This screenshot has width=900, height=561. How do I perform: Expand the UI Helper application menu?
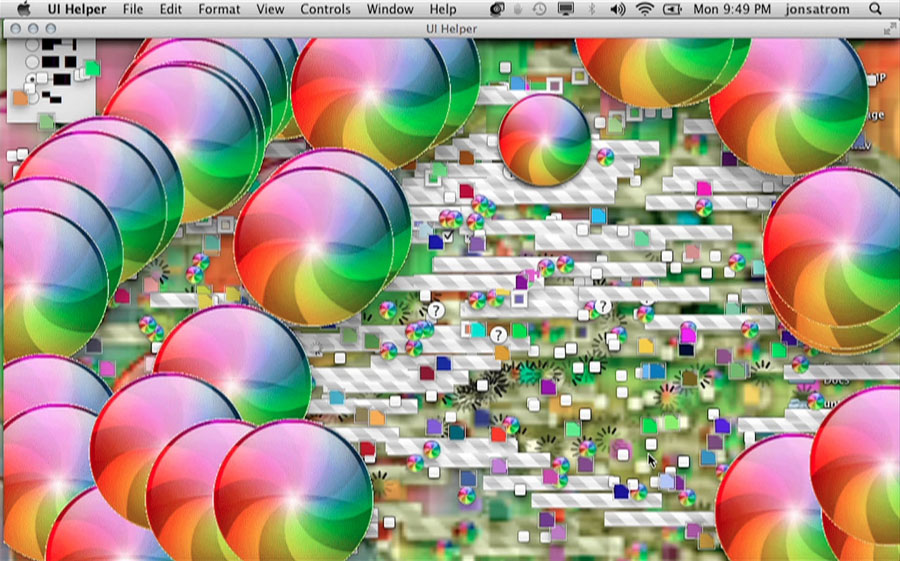coord(77,9)
